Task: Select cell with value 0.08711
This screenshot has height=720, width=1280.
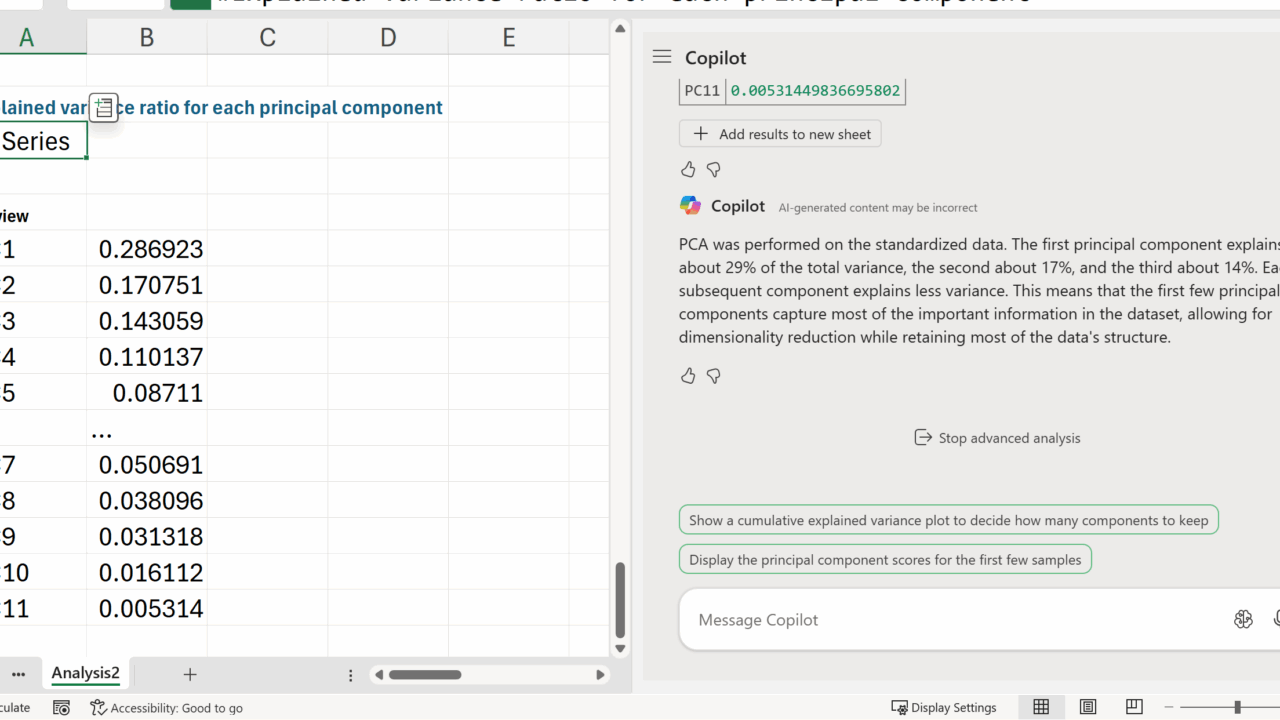Action: click(147, 393)
